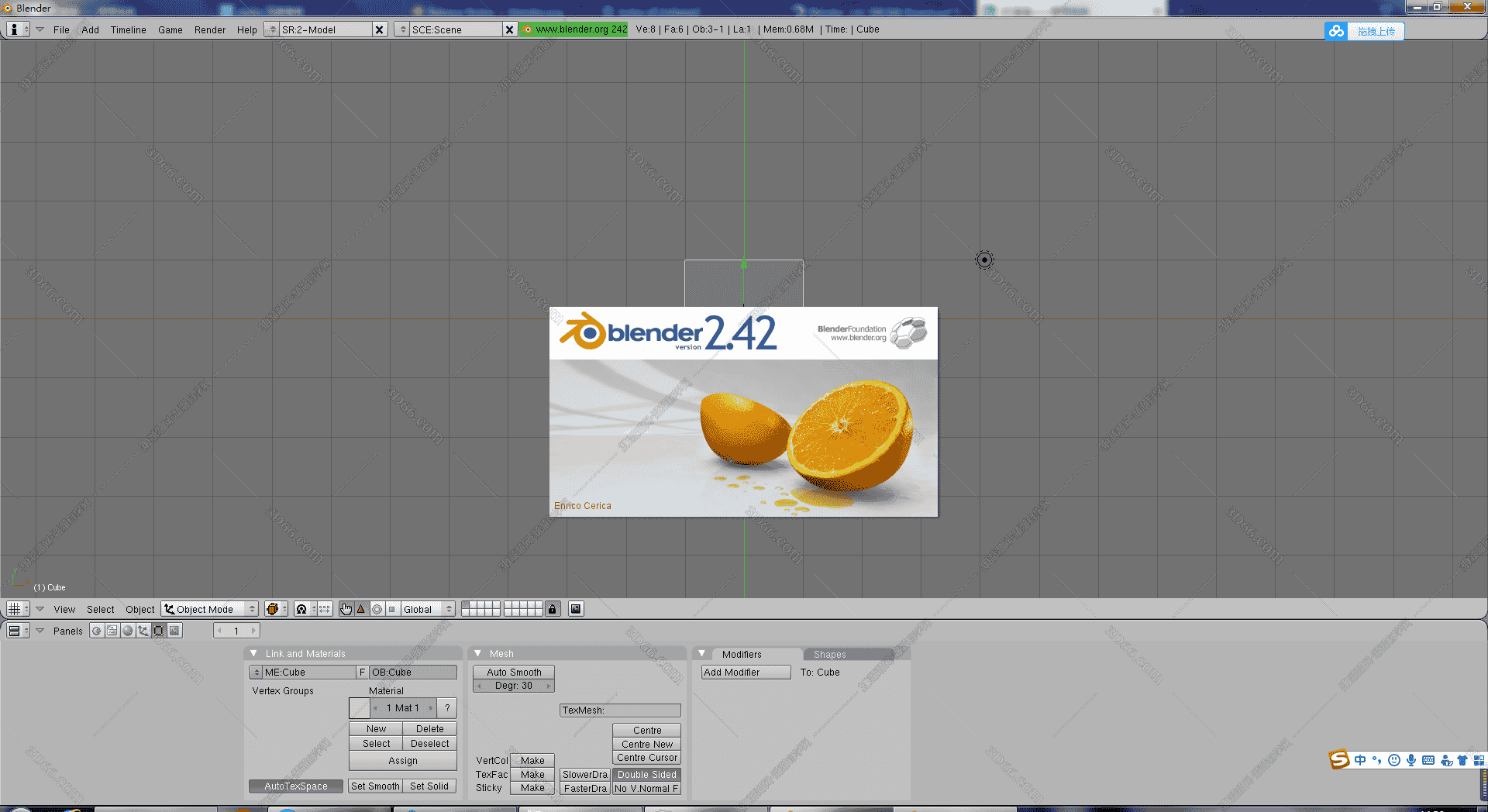
Task: Click the draw type cube icon
Action: click(x=273, y=609)
